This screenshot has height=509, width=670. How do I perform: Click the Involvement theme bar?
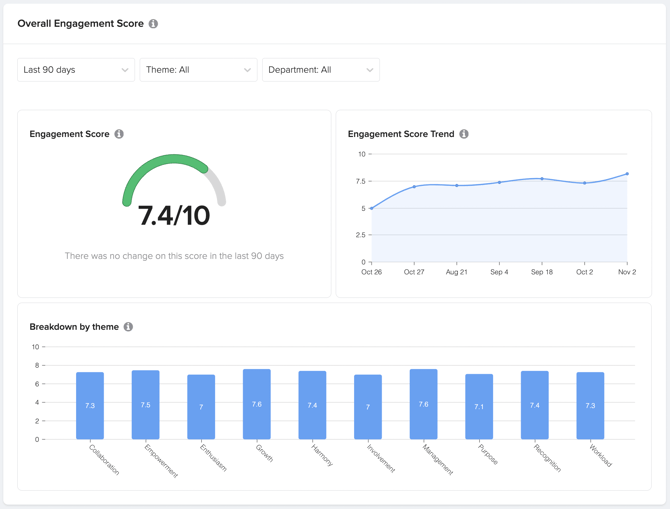click(x=368, y=407)
